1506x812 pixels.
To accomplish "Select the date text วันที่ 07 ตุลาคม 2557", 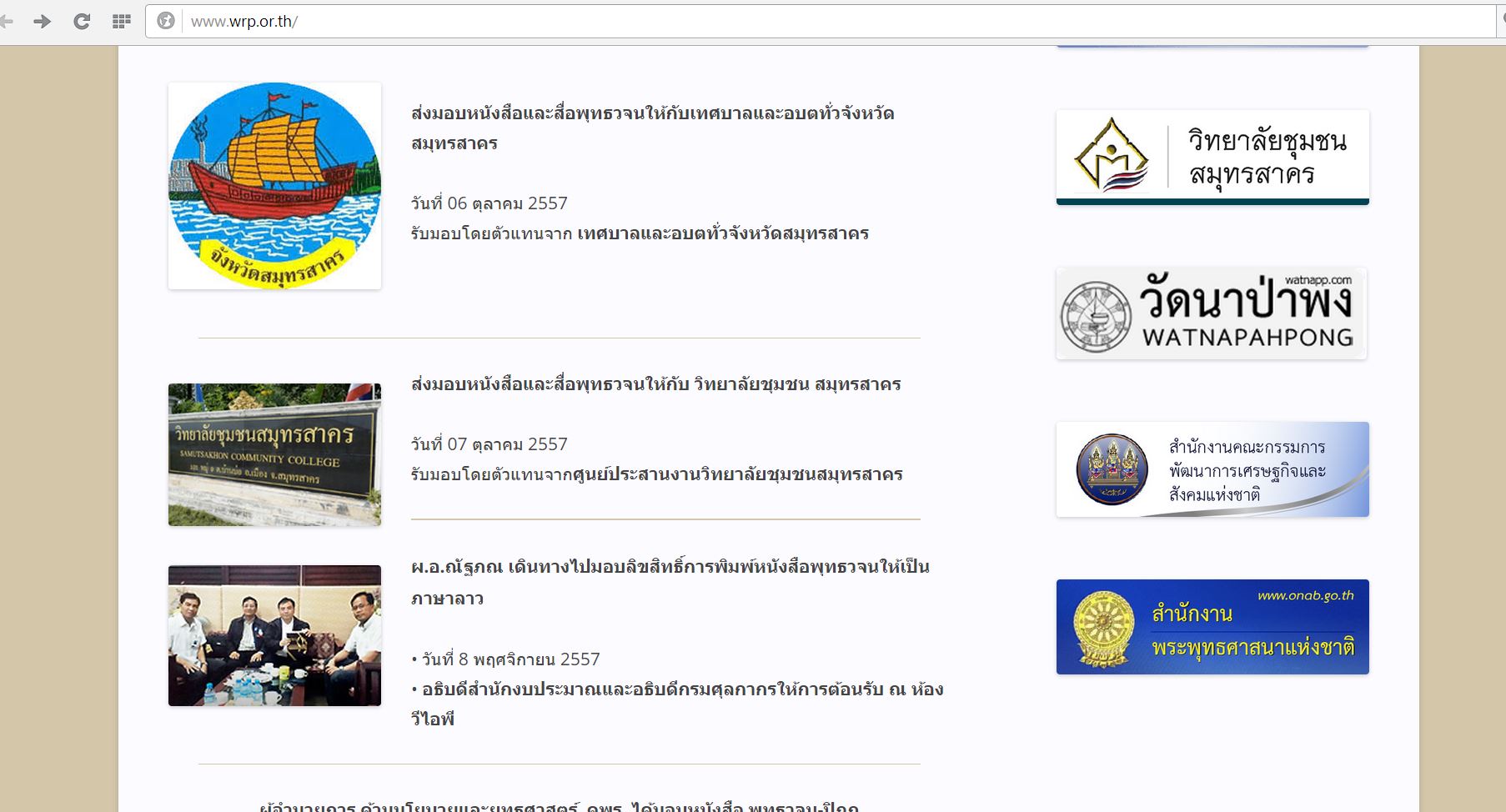I will tap(489, 444).
